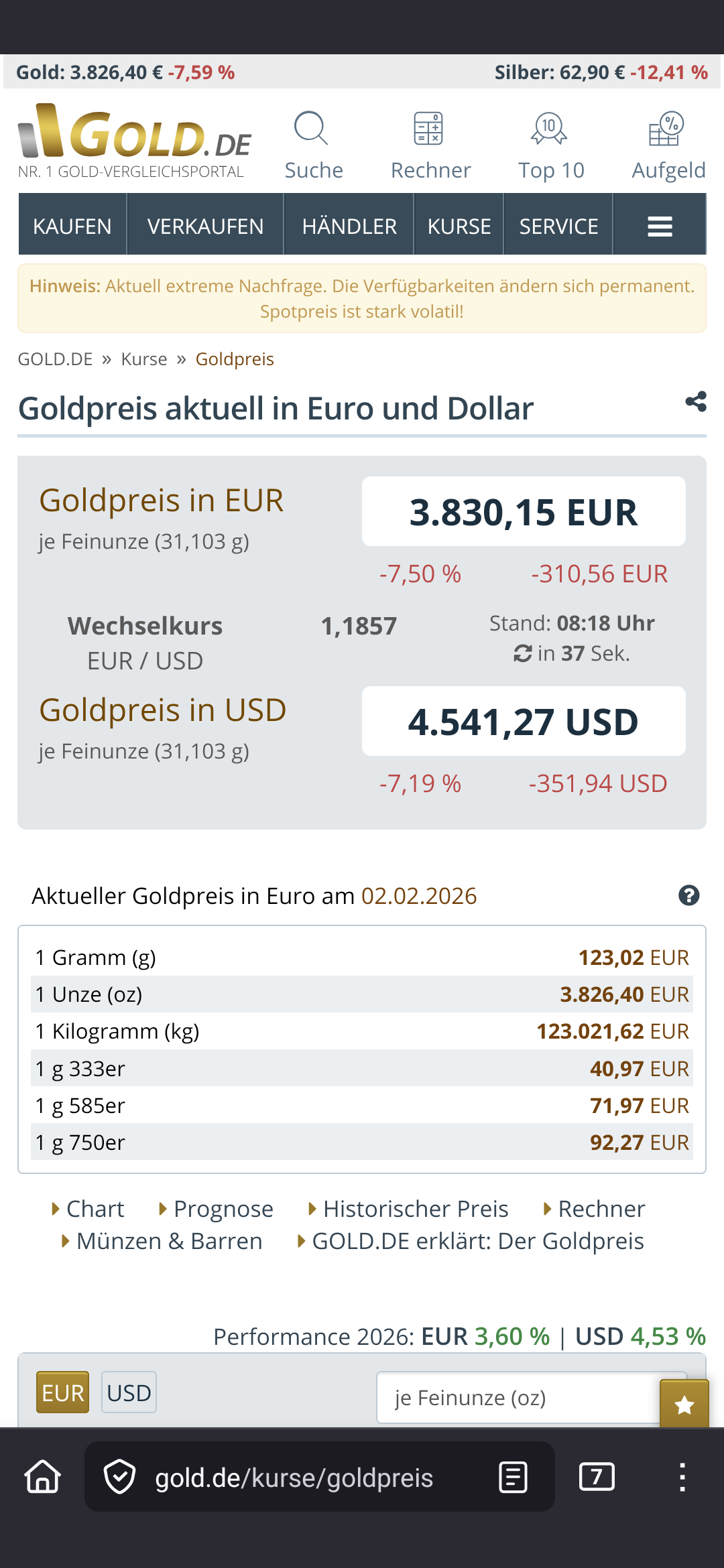Open the Suche magnifier icon
The image size is (724, 1568).
[x=312, y=129]
